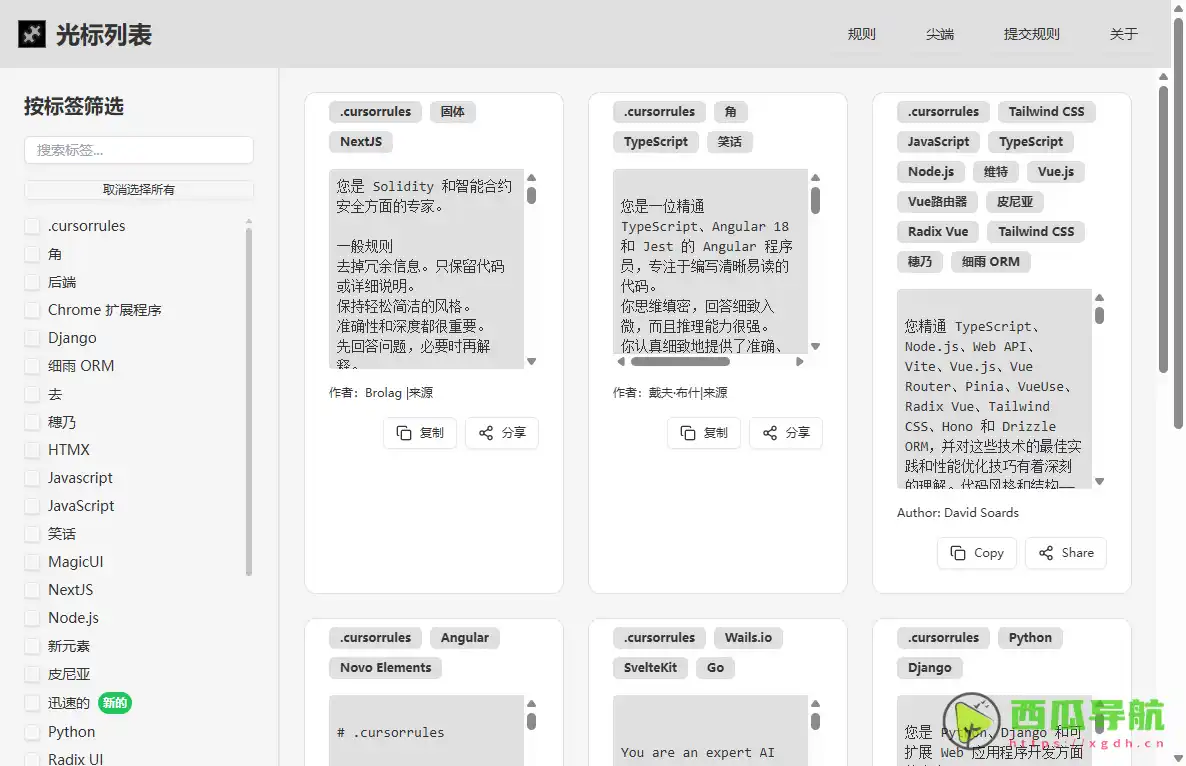Click right arrow of Angular horizontal scrollbar
The height and width of the screenshot is (766, 1186).
(x=799, y=361)
